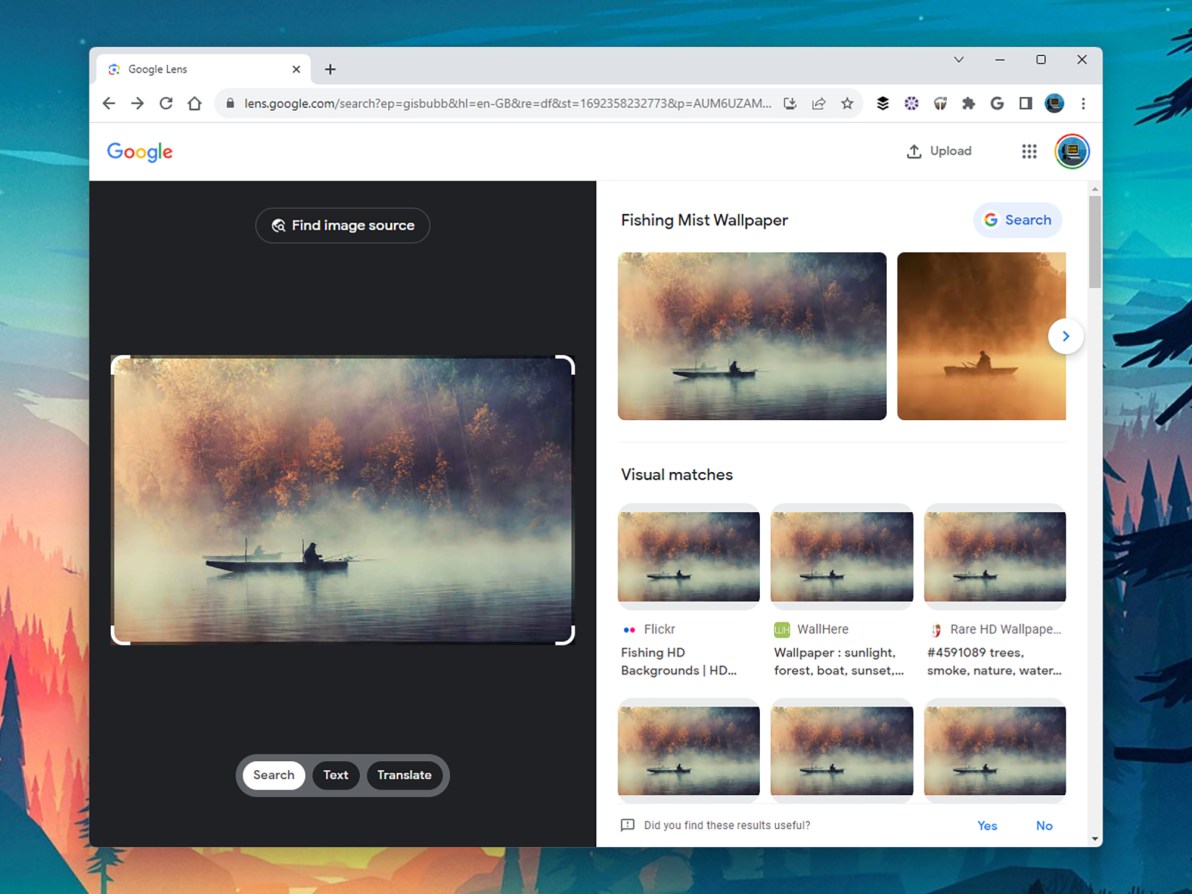Open the Google apps grid
1192x894 pixels.
(1029, 151)
